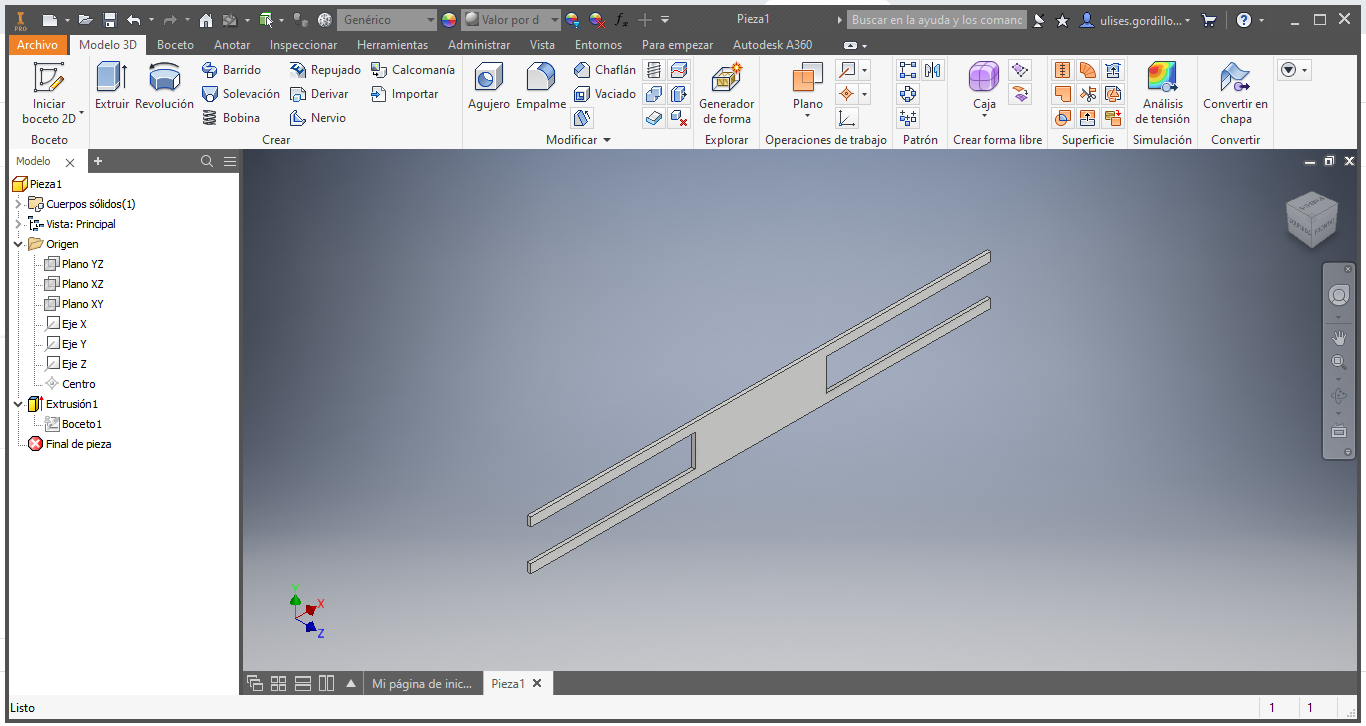The height and width of the screenshot is (726, 1366).
Task: Click the Nervio rib tool
Action: tap(317, 118)
